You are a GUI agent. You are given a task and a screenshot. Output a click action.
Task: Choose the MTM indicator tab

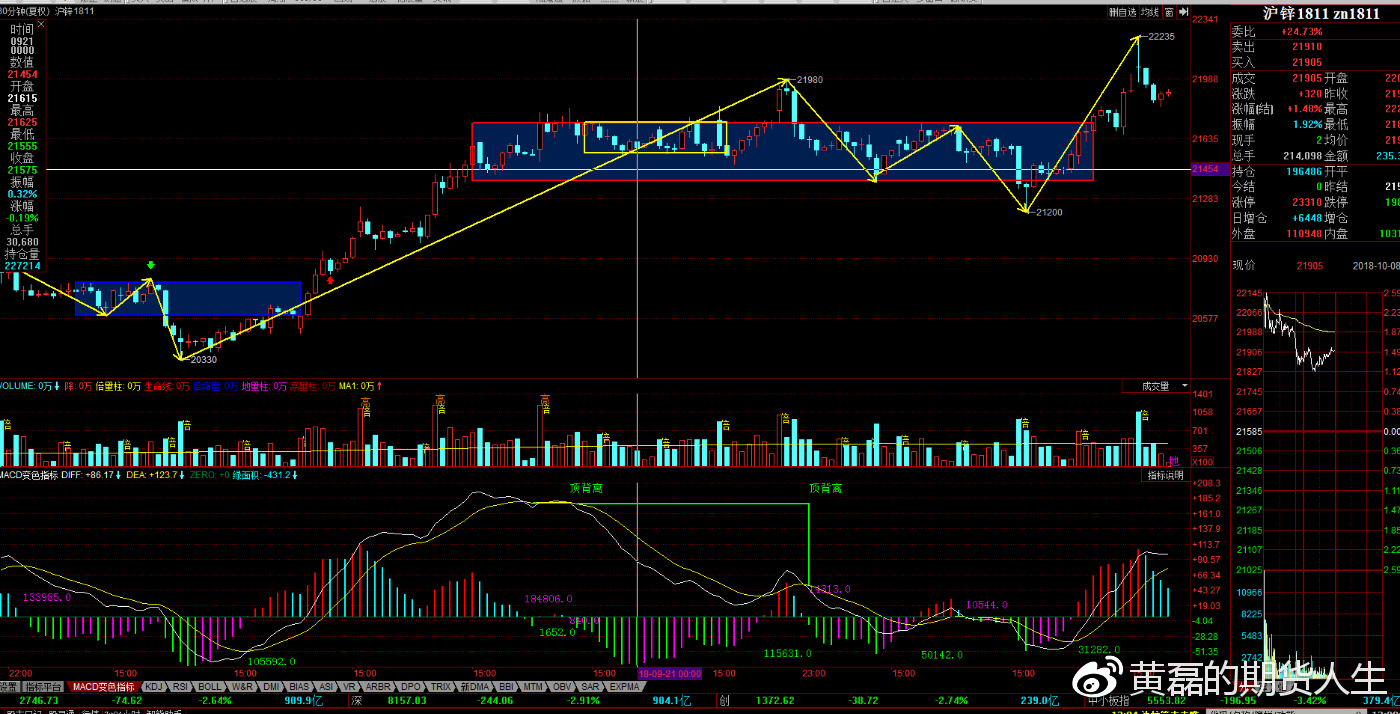coord(534,687)
